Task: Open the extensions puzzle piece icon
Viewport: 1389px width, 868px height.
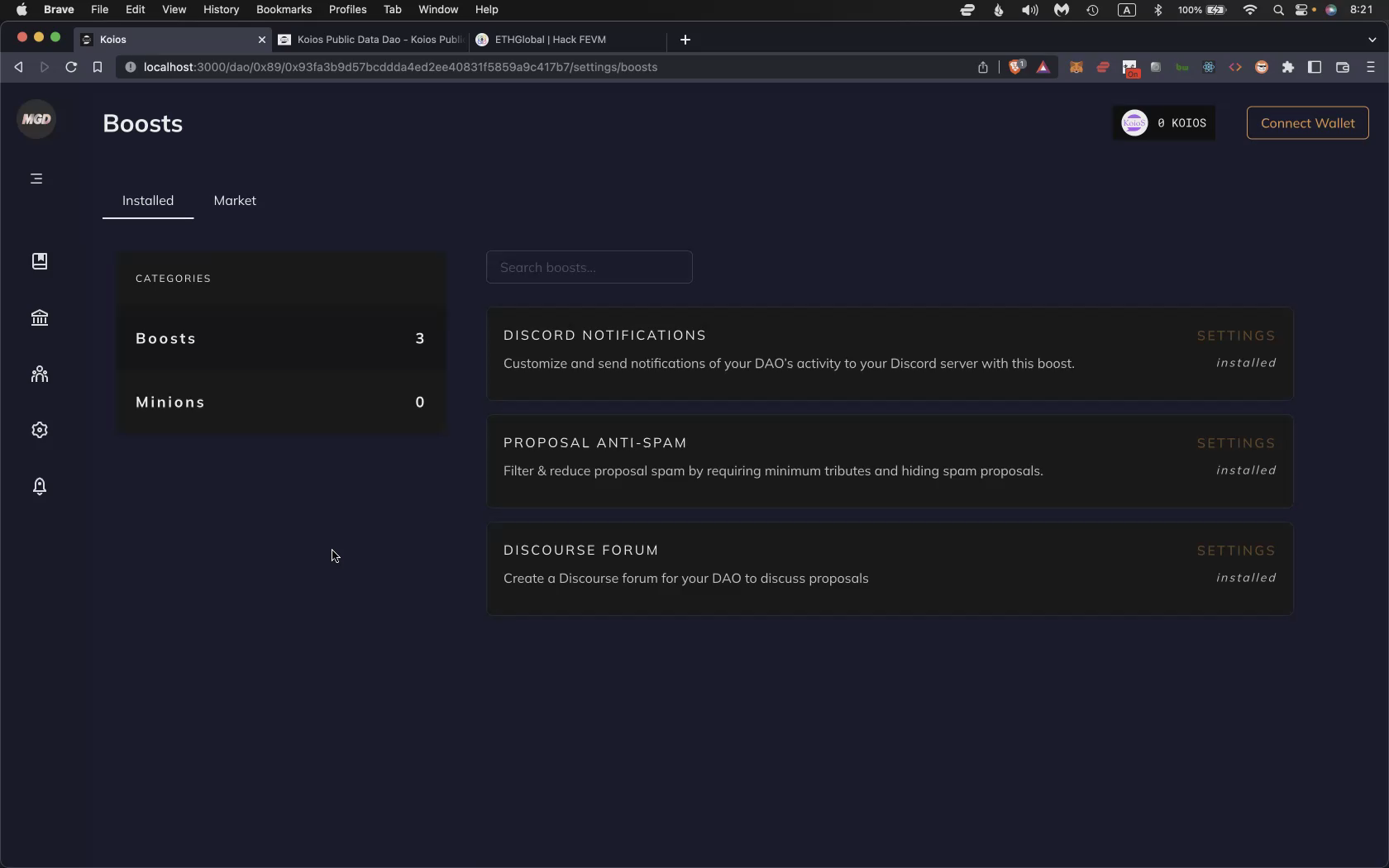Action: pos(1288,67)
